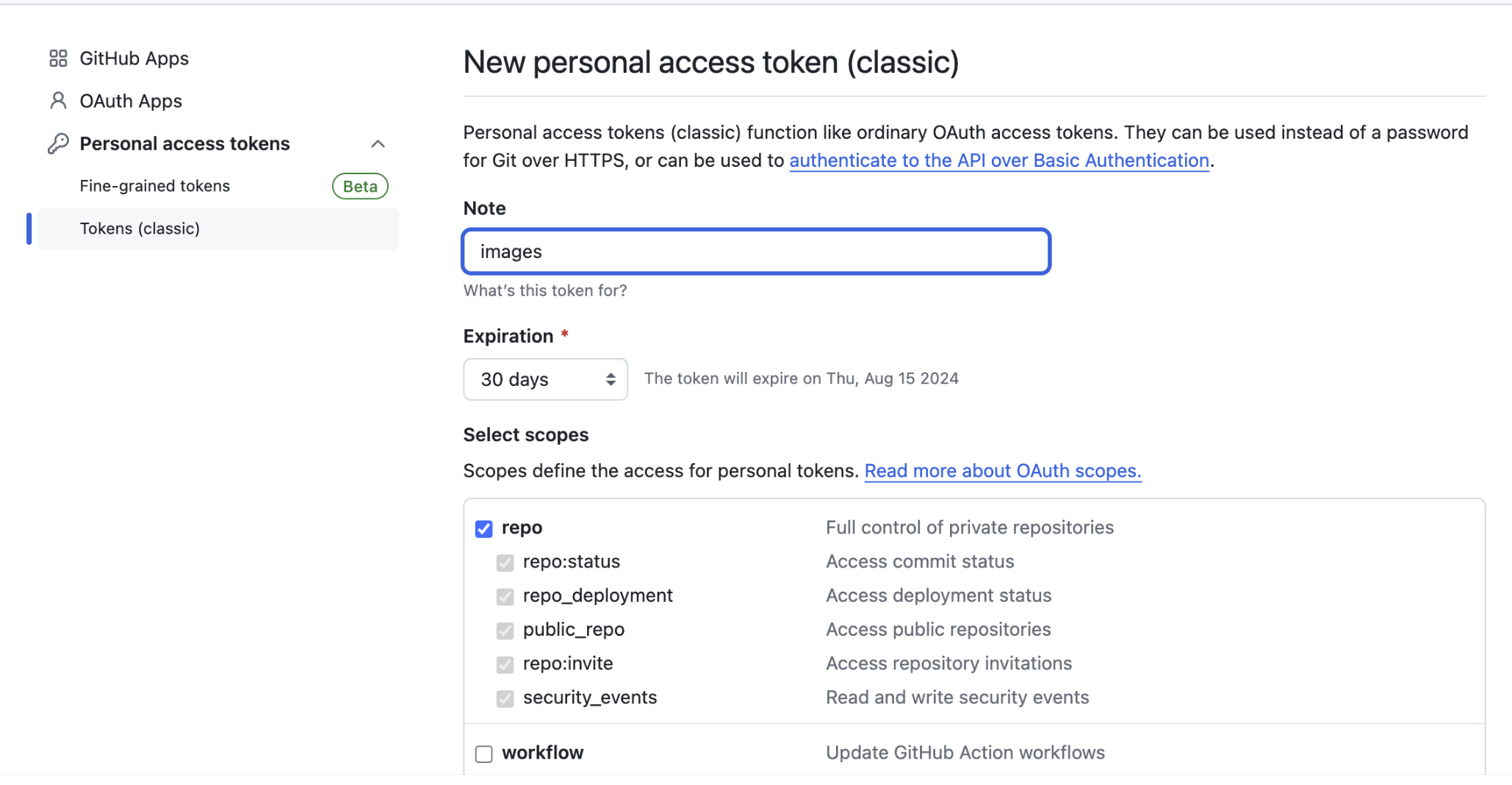Open the 30 days expiration dropdown
The image size is (1512, 785).
[x=545, y=379]
